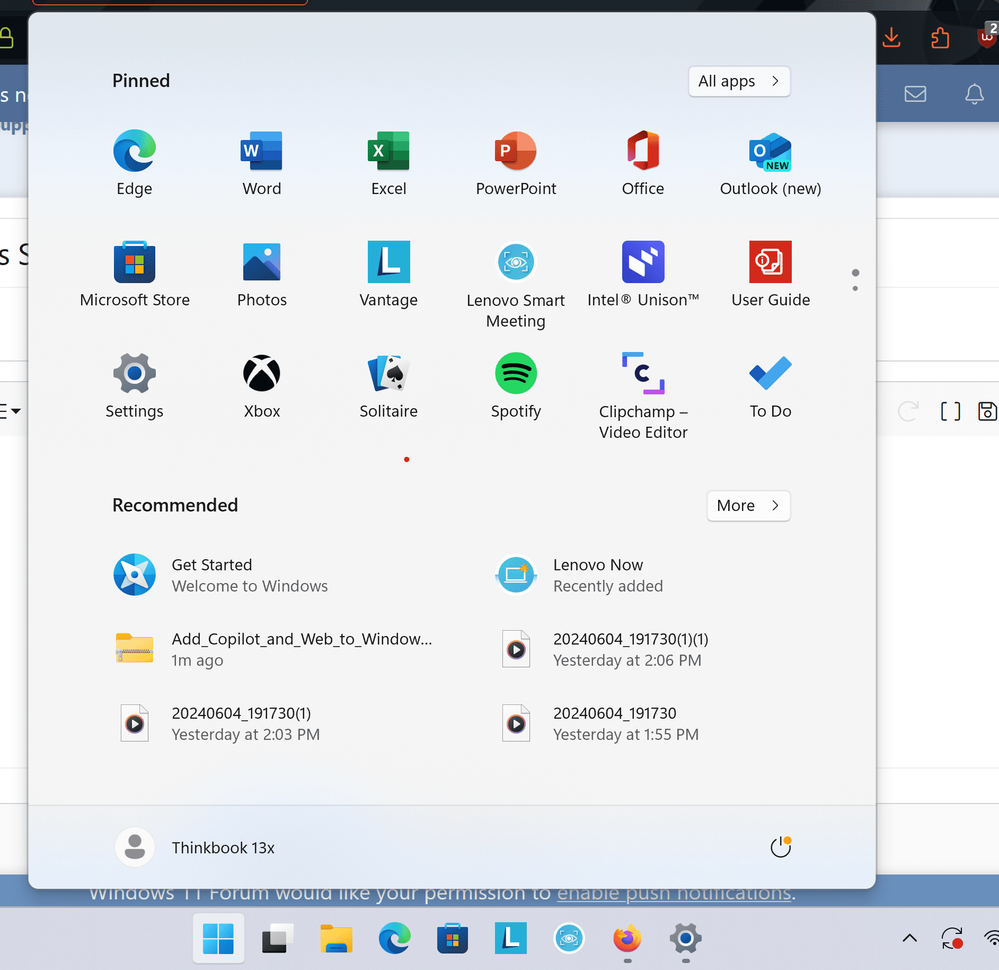
Task: Launch Intel Unison
Action: click(643, 274)
